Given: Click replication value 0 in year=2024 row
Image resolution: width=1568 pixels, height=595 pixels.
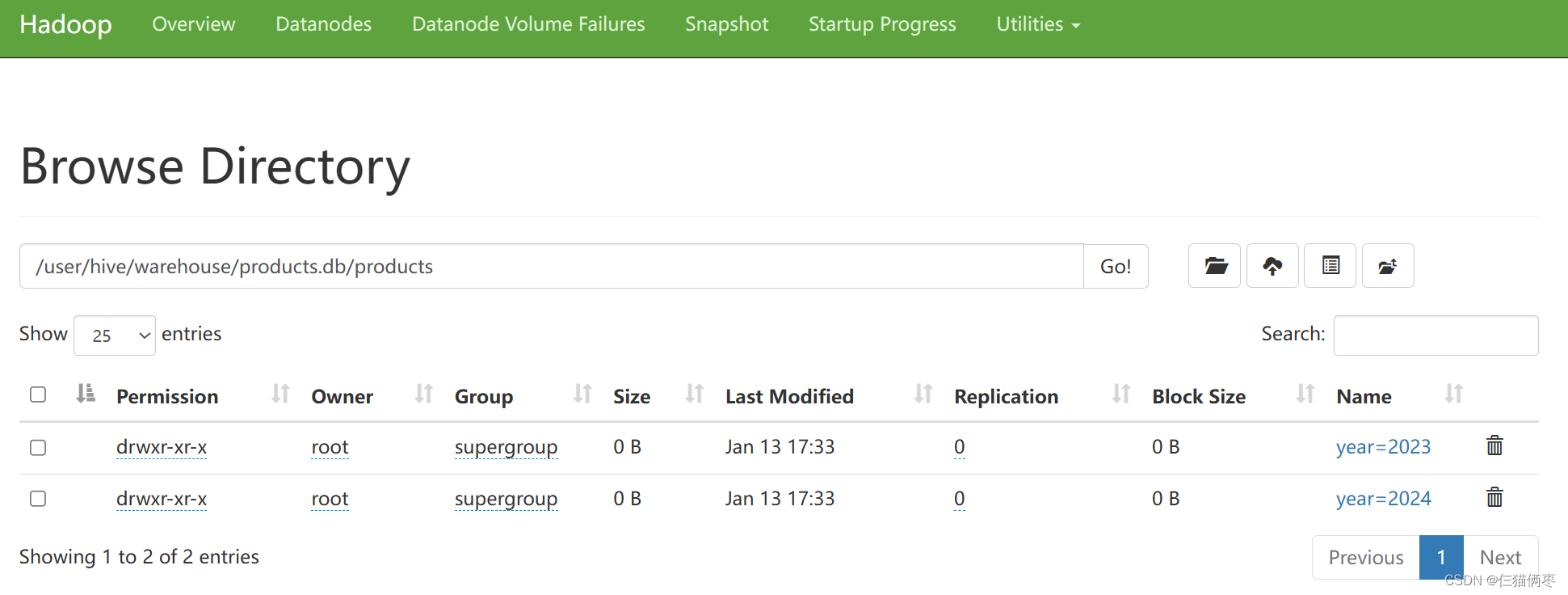Looking at the screenshot, I should pos(959,499).
